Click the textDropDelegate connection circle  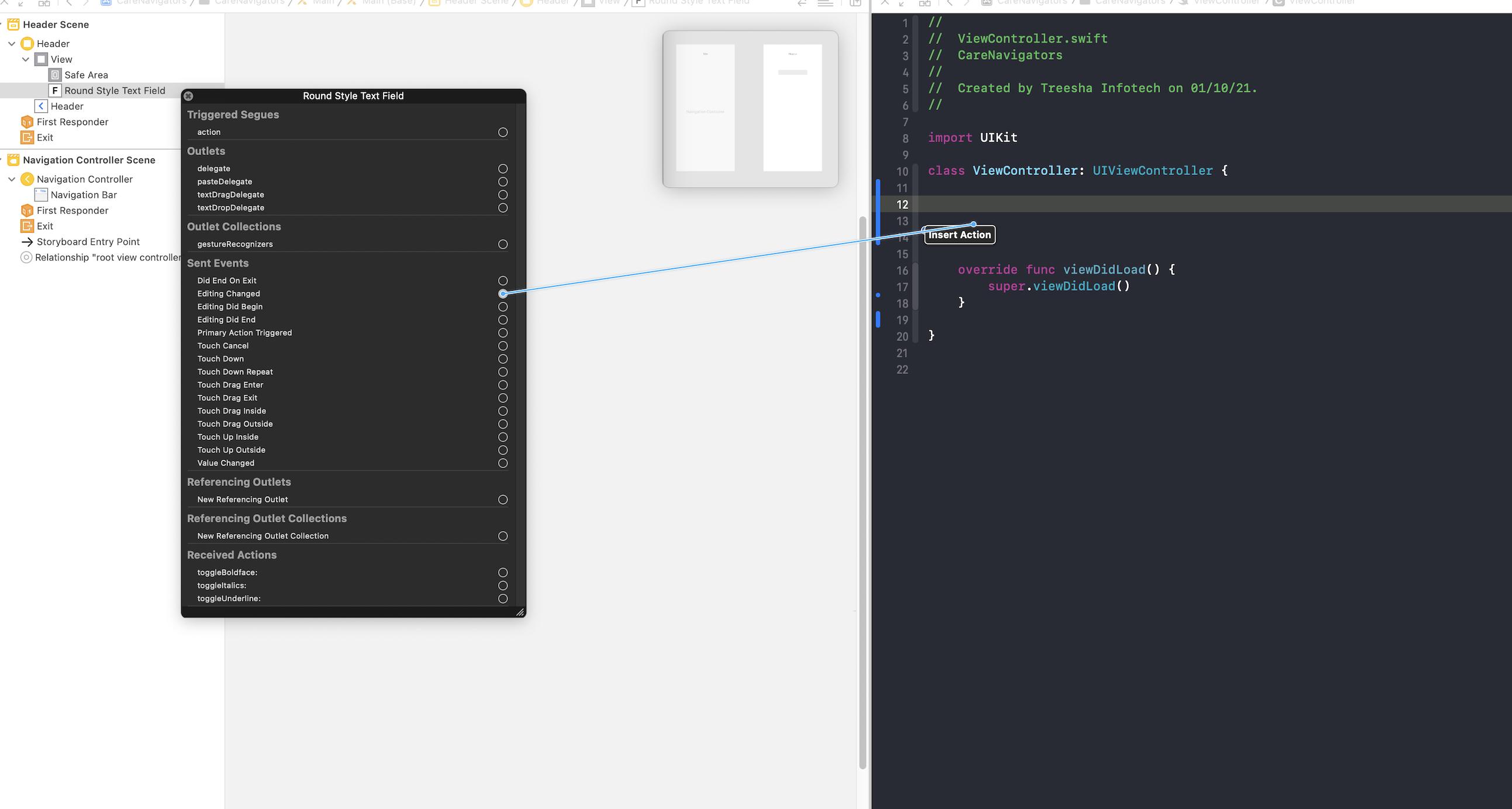503,208
